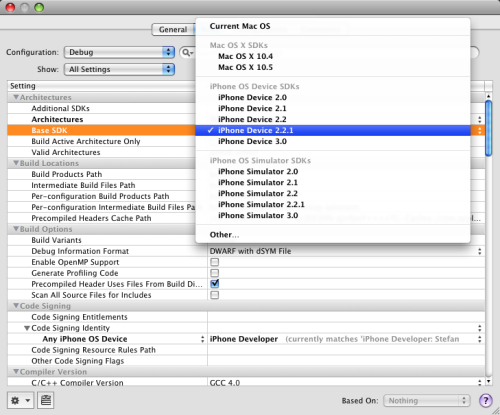Screen dimensions: 500x415
Task: Select Mac OS X 10.4 SDK
Action: [x=333, y=56]
